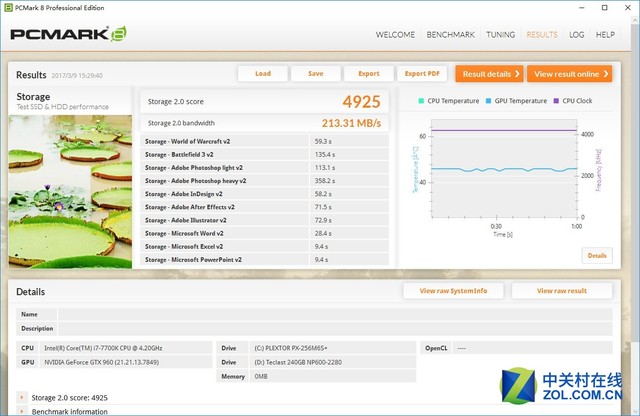
Task: Click View result online button
Action: (x=569, y=74)
